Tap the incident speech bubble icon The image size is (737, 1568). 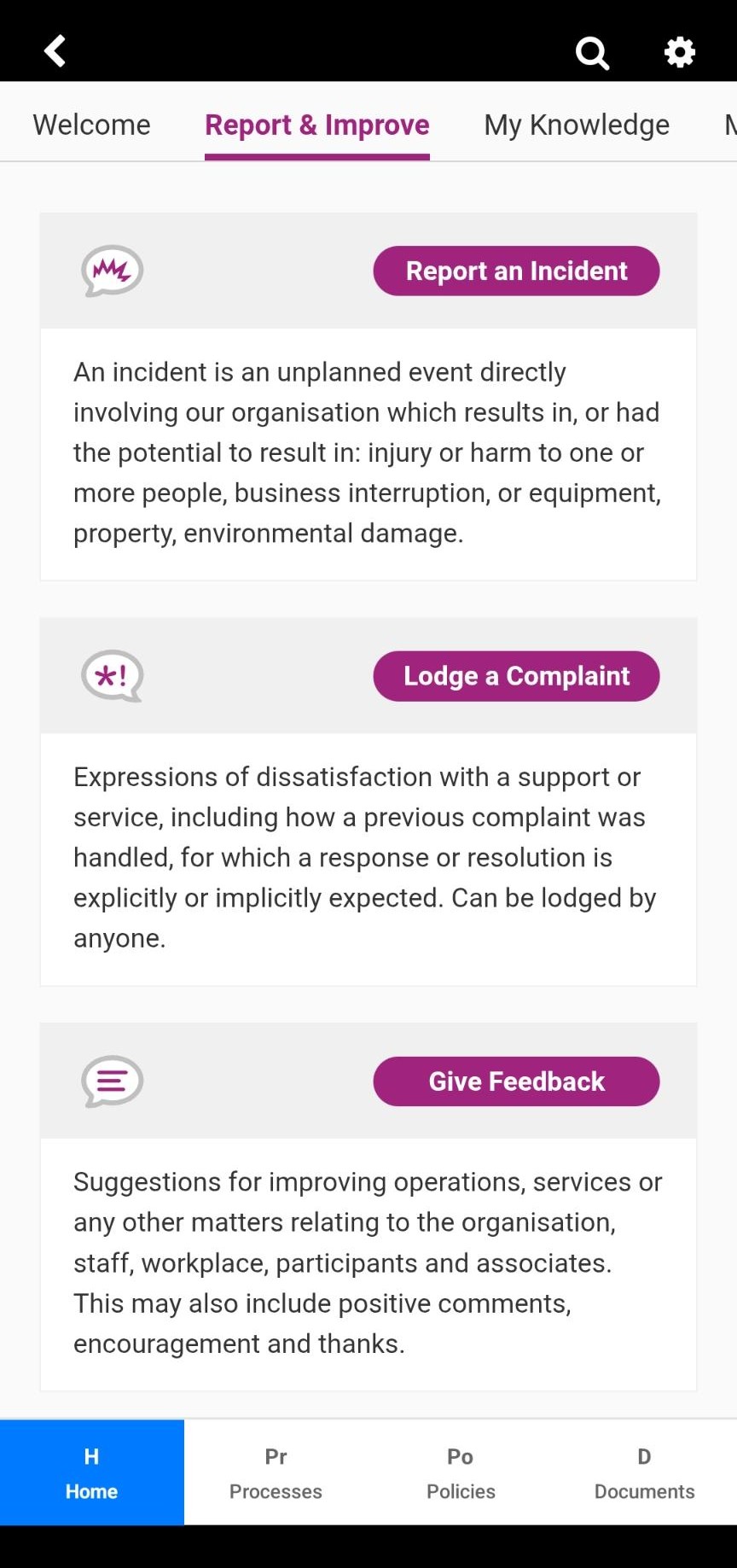point(112,271)
